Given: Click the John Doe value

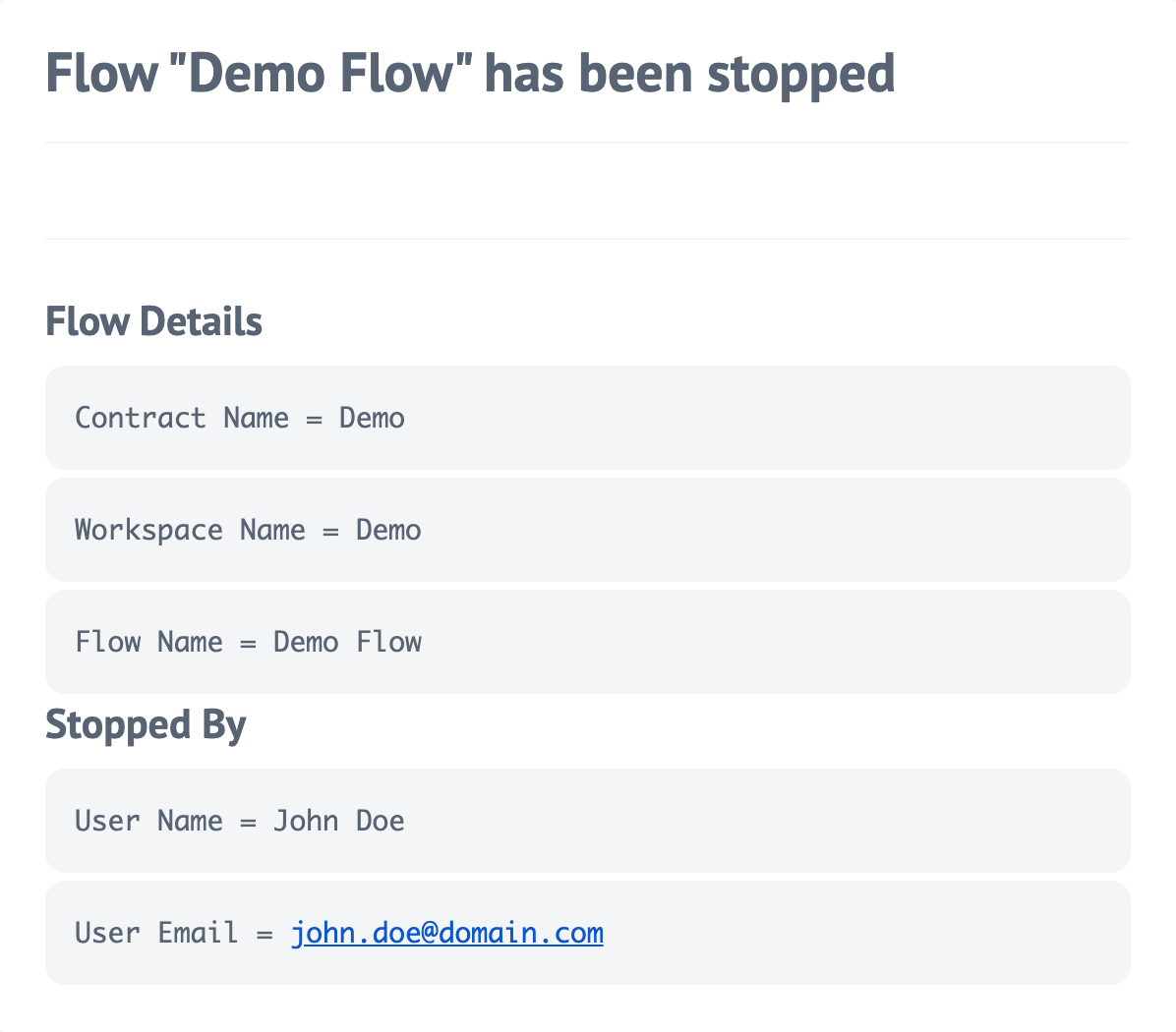Looking at the screenshot, I should click(x=339, y=821).
